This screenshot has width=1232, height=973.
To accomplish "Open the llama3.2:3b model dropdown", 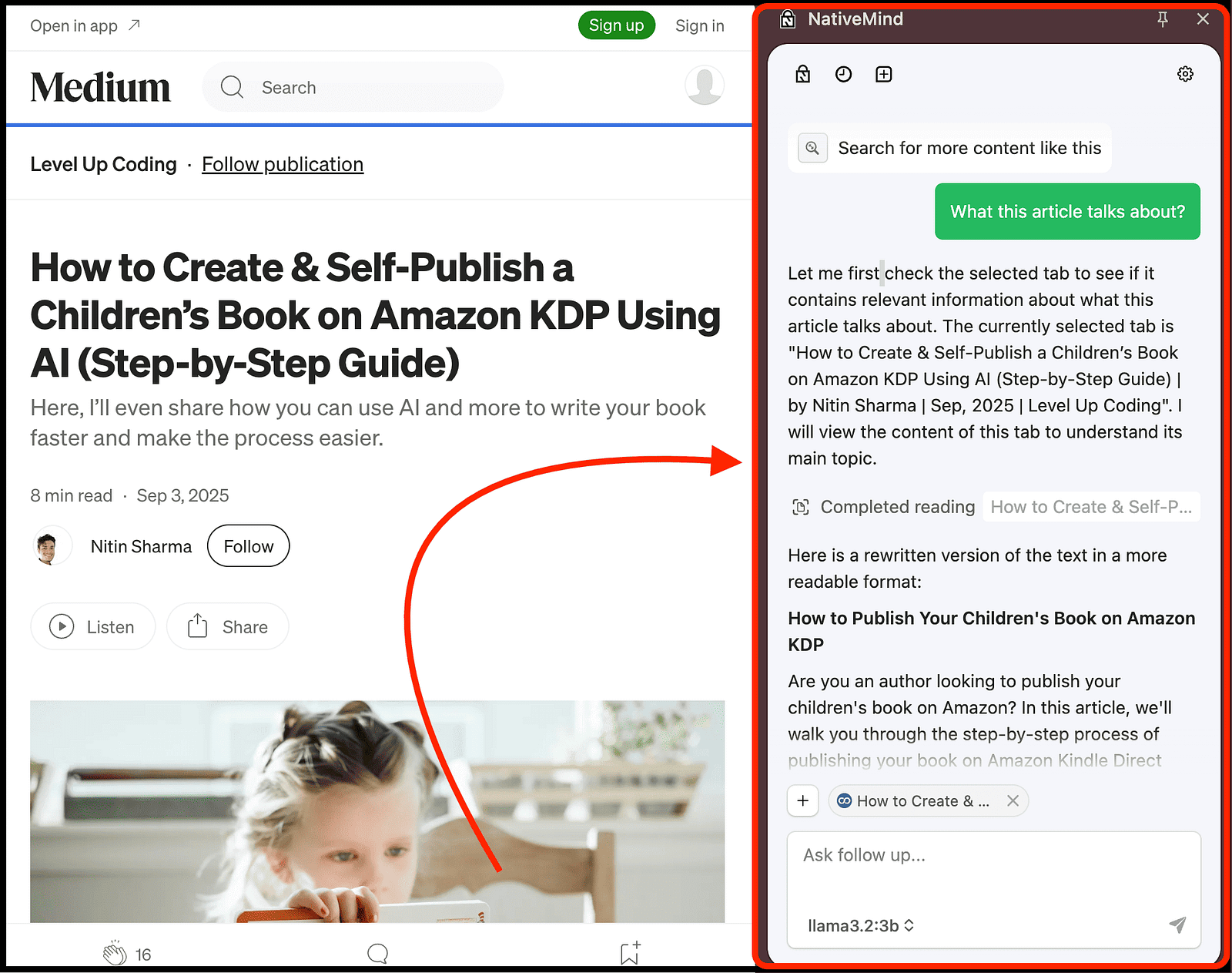I will tap(861, 925).
